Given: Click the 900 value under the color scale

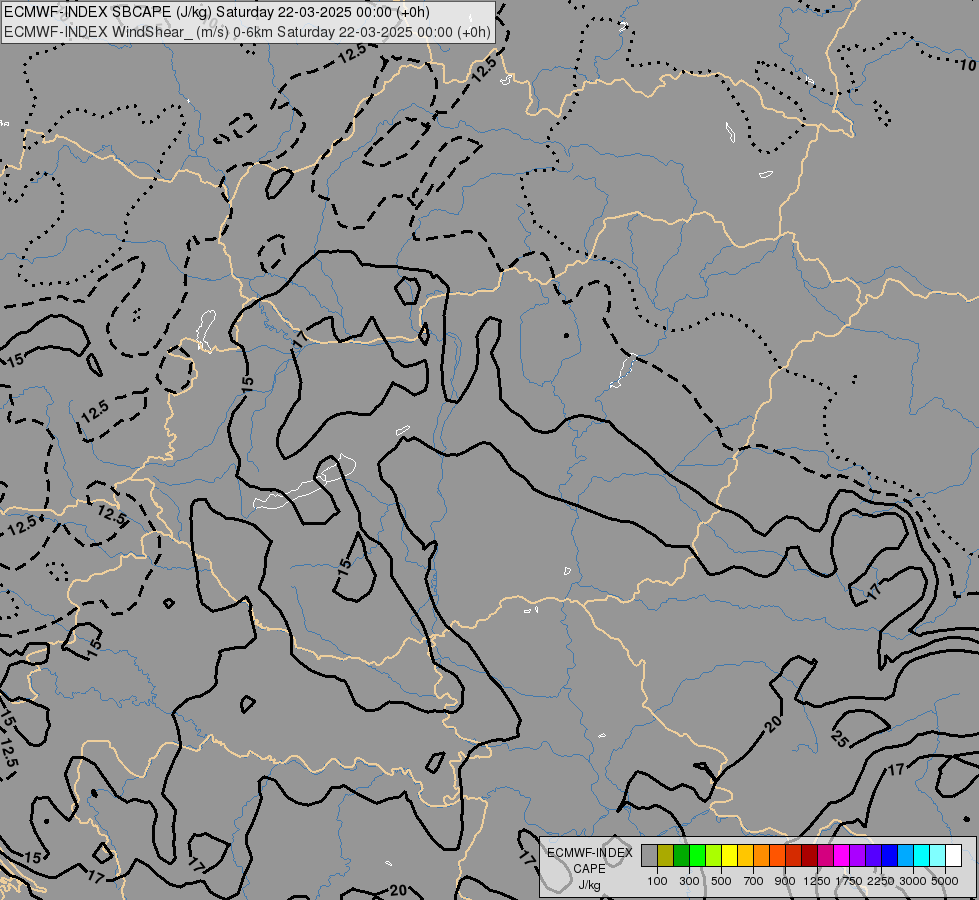Looking at the screenshot, I should [x=785, y=881].
